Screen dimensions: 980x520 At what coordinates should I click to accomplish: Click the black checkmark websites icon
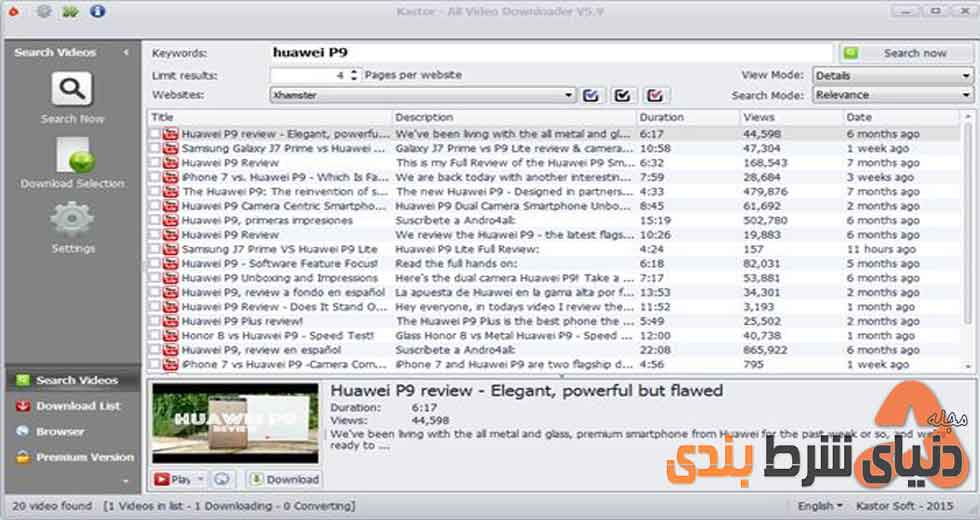[x=622, y=95]
